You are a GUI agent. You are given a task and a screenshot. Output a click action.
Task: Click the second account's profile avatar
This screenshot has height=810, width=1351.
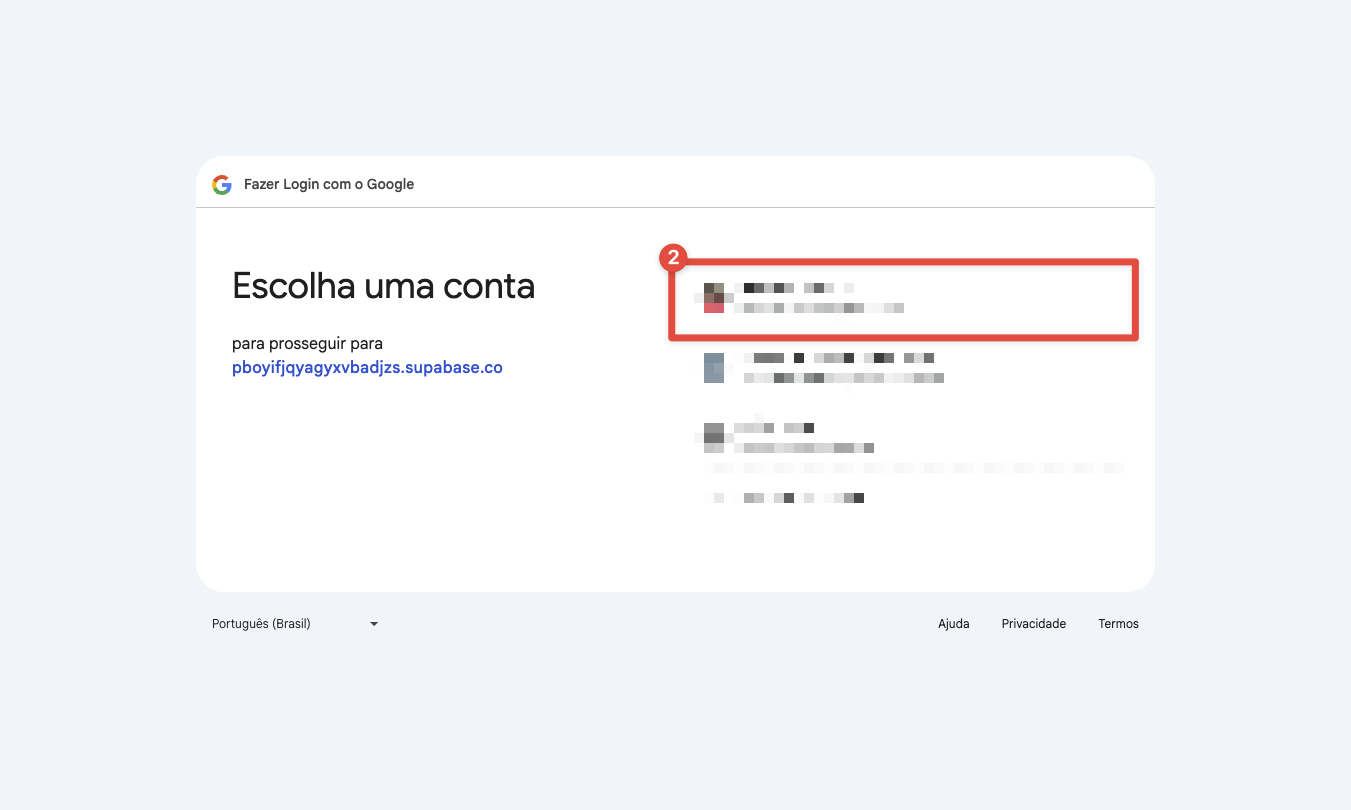tap(714, 368)
